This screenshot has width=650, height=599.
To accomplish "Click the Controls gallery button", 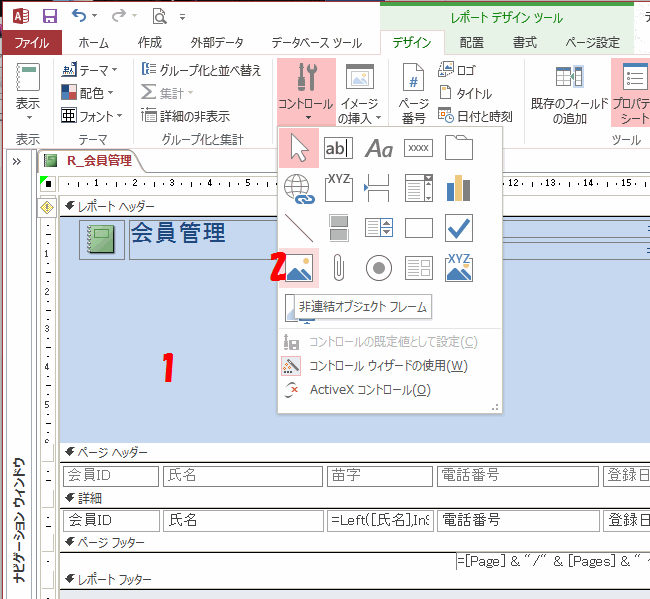I will 306,92.
